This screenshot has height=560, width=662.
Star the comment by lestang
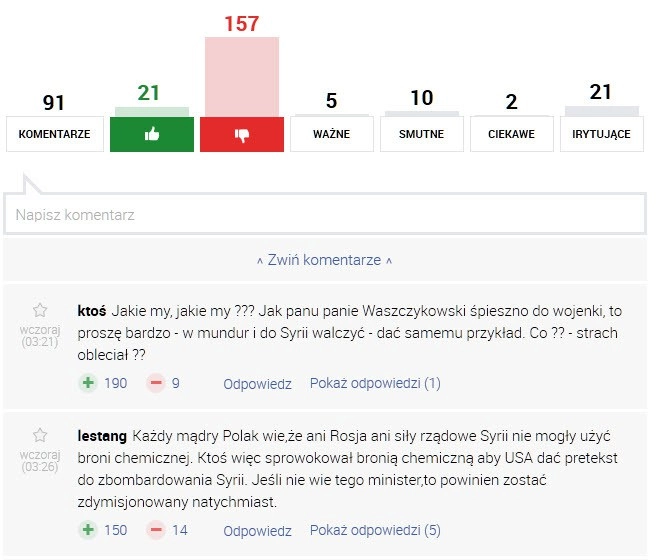[x=40, y=436]
